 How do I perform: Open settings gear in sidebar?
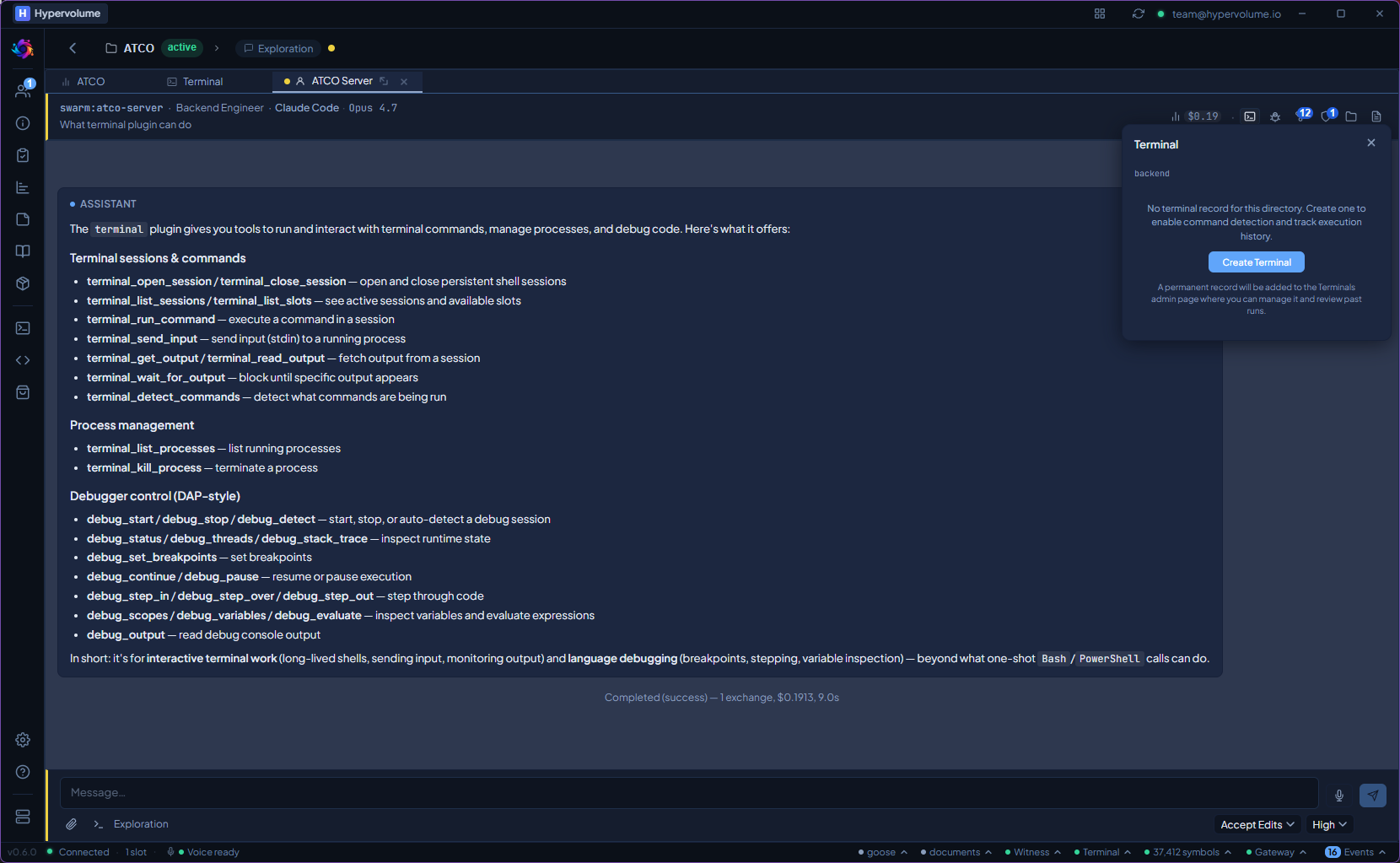pyautogui.click(x=23, y=740)
